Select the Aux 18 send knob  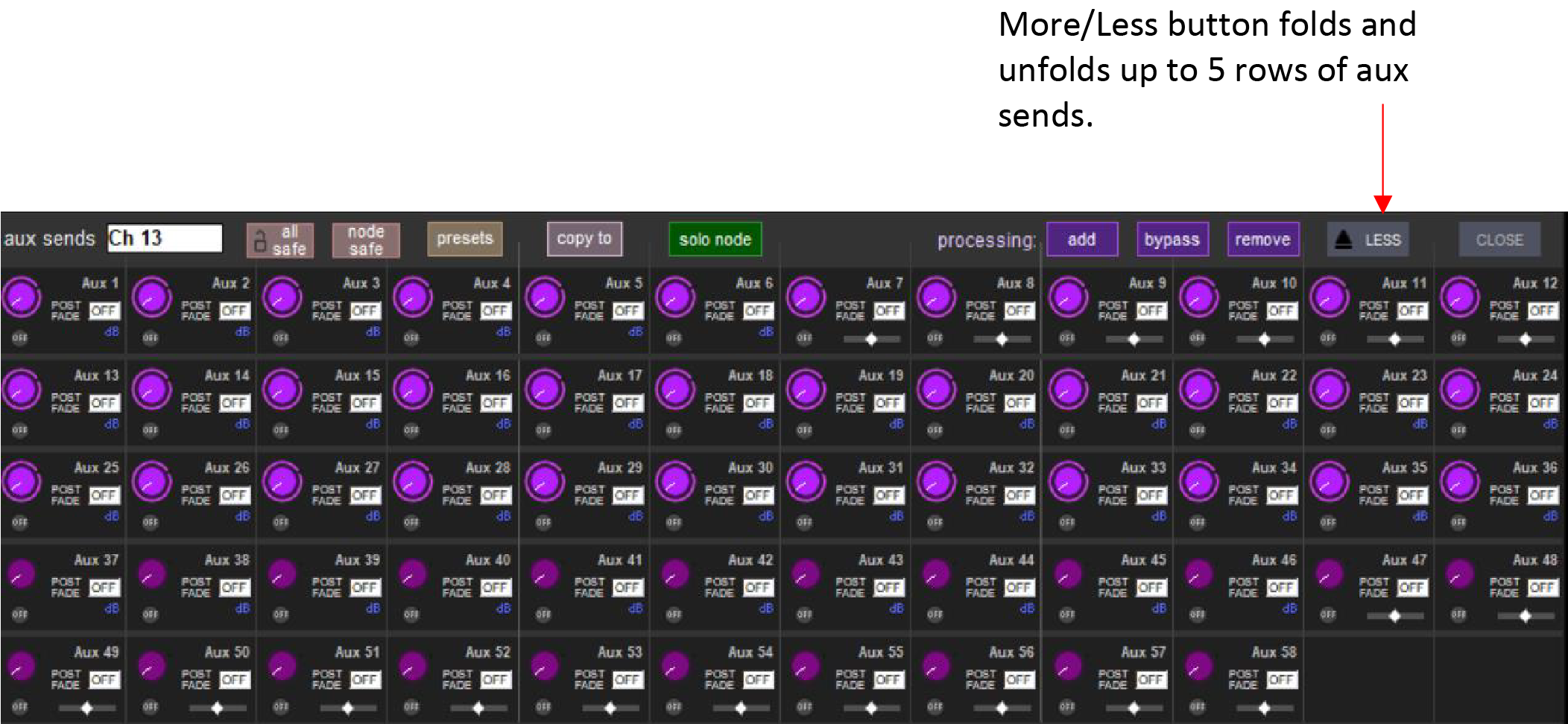click(x=675, y=390)
